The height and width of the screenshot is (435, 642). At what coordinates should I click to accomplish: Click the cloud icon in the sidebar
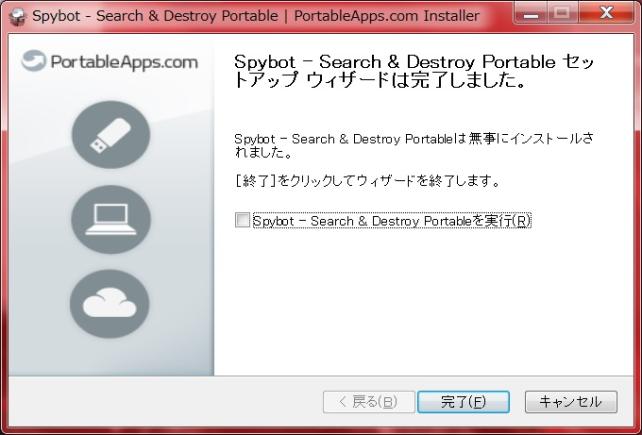click(110, 304)
